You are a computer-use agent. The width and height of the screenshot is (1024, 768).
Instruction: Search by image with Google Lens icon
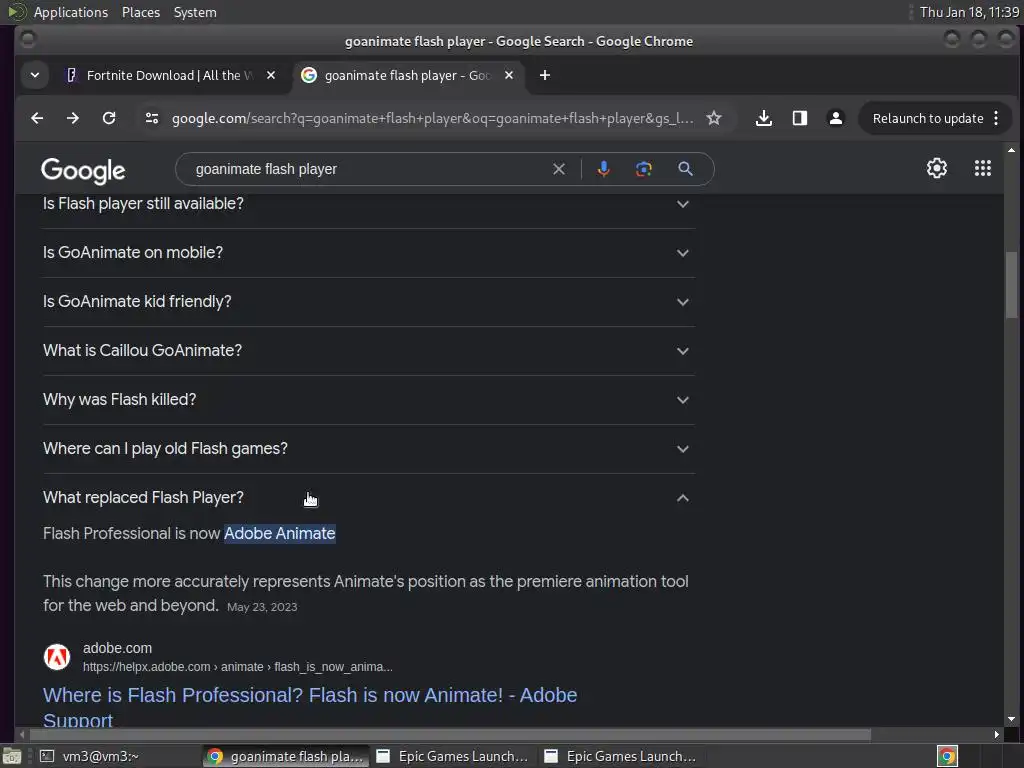(x=644, y=169)
